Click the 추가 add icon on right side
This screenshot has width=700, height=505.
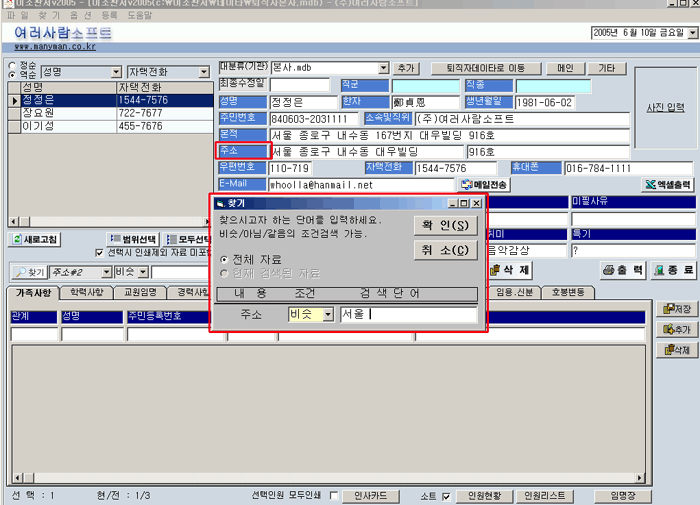(676, 329)
